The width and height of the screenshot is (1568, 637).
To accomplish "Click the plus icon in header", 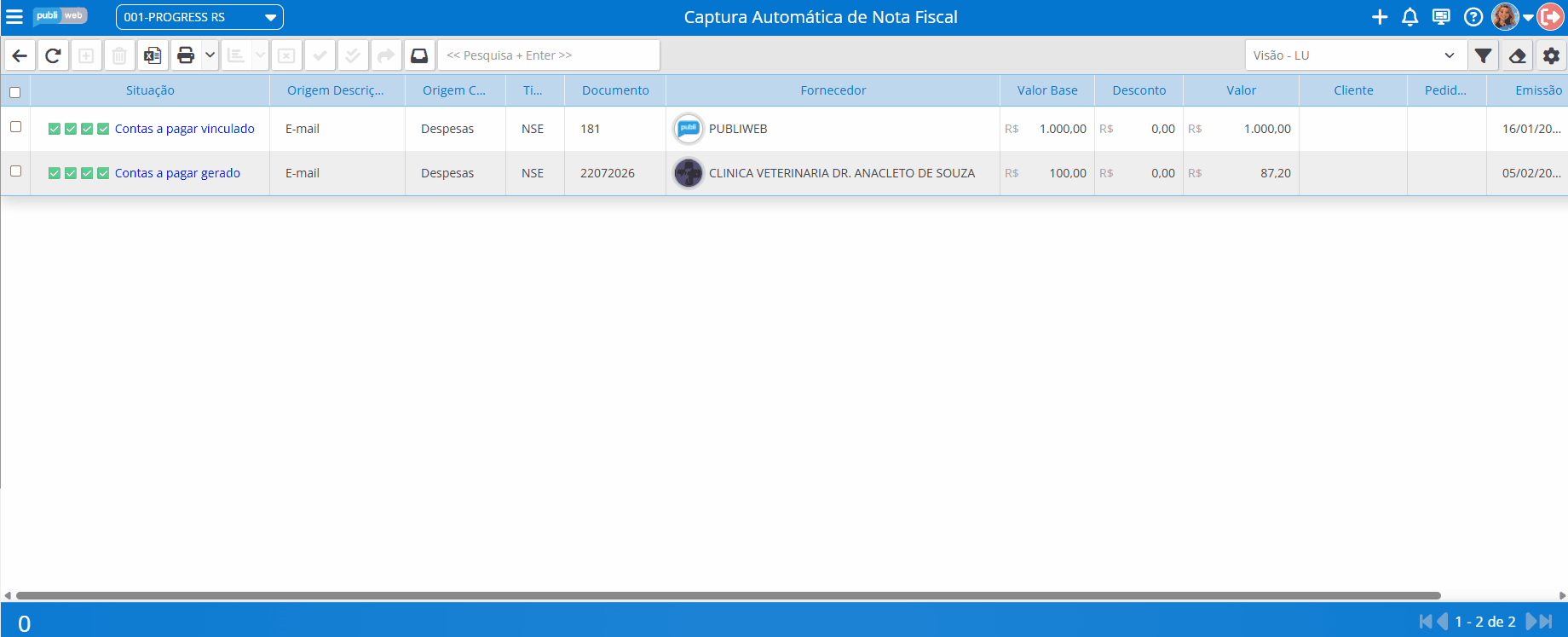I will click(1380, 17).
